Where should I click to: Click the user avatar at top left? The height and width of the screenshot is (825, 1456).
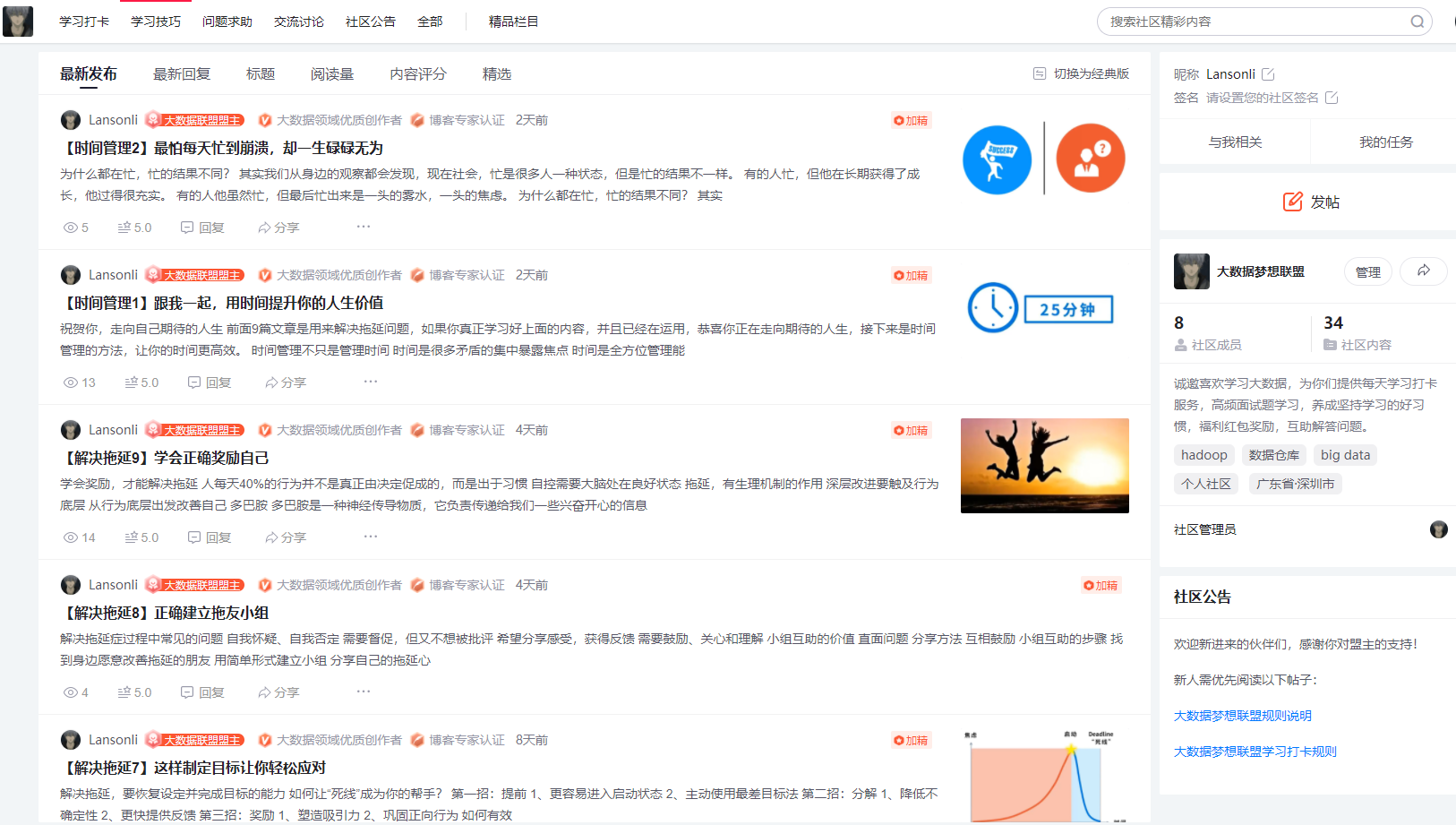18,21
